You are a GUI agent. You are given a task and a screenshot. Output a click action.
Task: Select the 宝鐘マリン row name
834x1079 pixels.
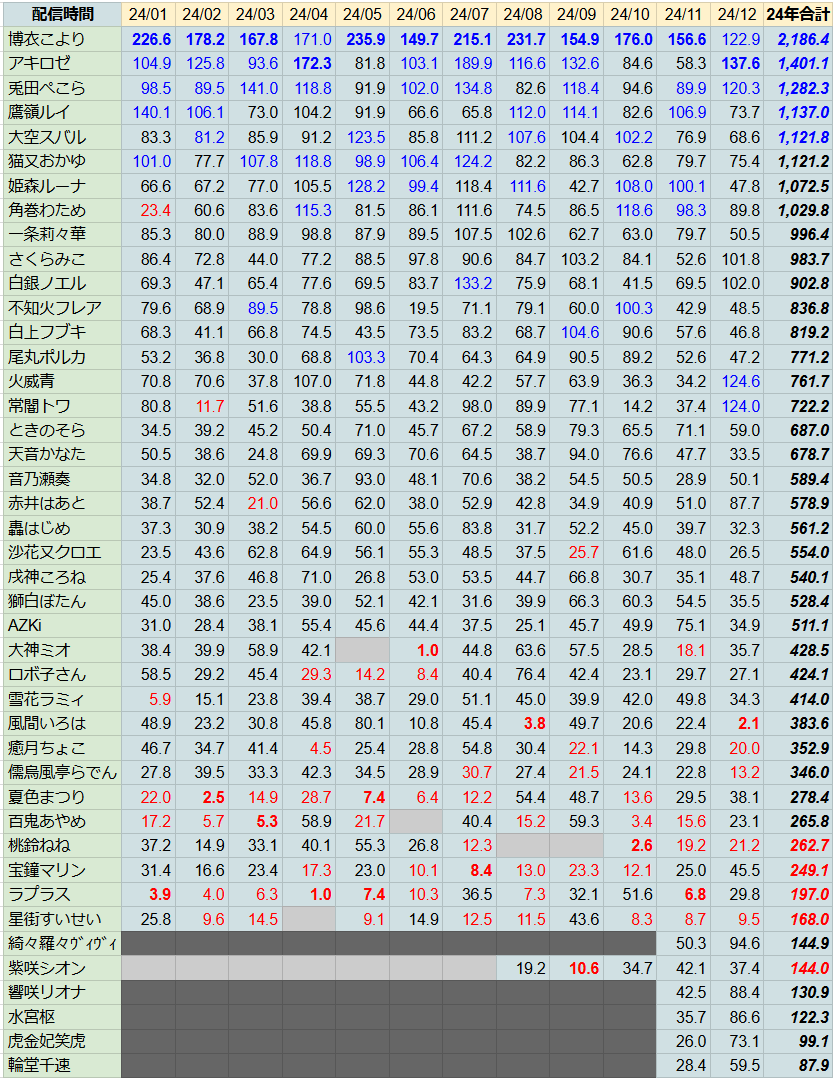pyautogui.click(x=63, y=870)
